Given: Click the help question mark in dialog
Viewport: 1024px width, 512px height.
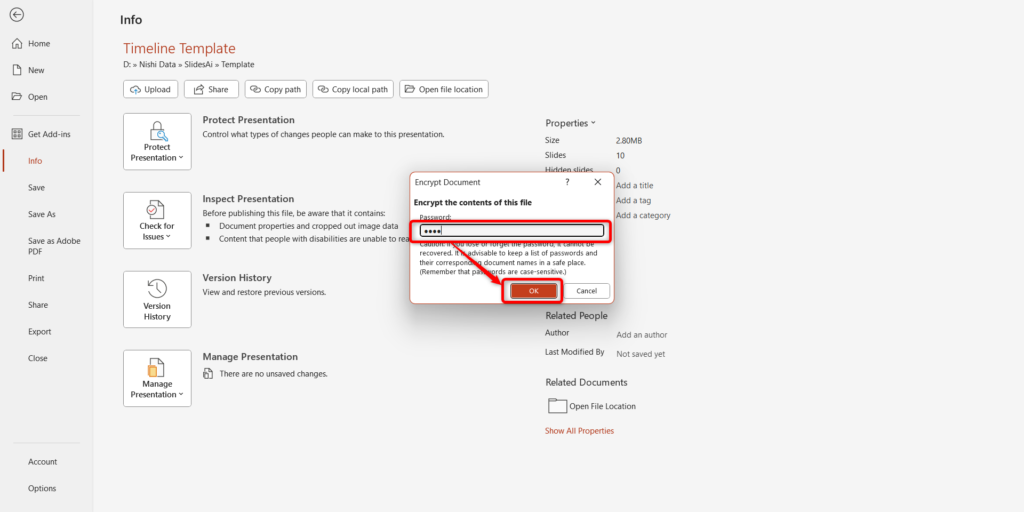Looking at the screenshot, I should 567,182.
